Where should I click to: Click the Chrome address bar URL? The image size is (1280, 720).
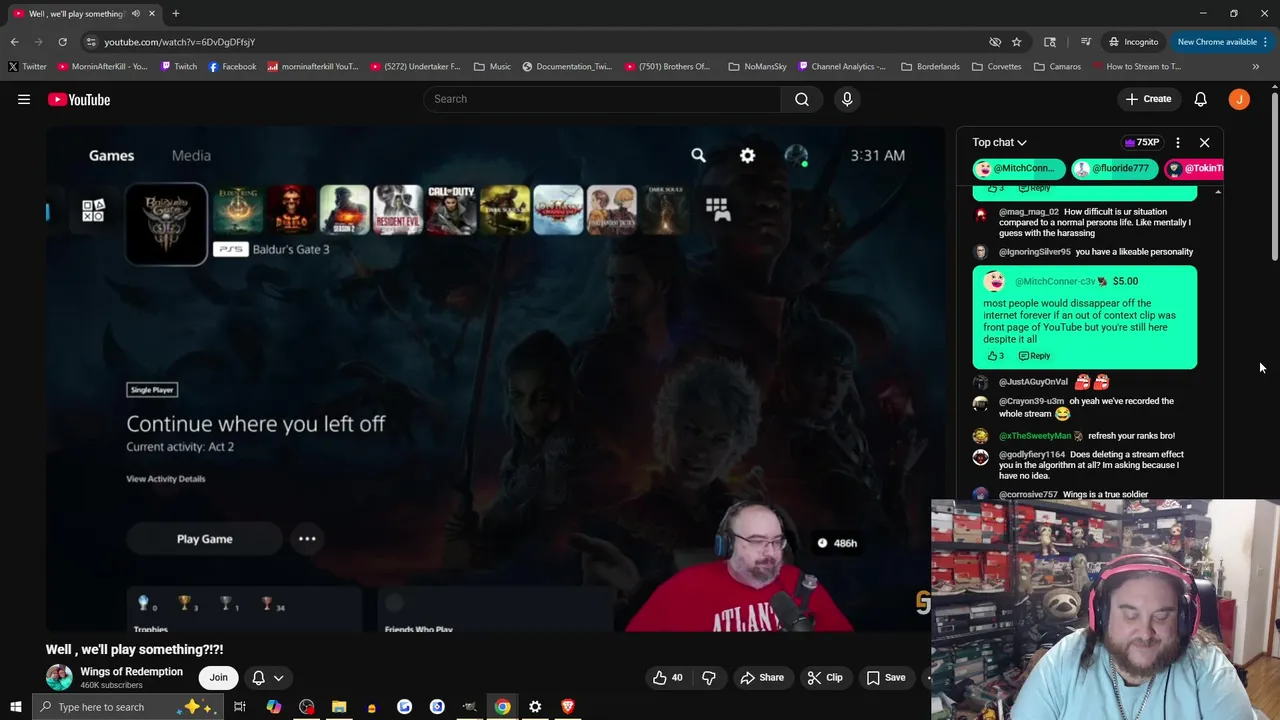coord(180,42)
